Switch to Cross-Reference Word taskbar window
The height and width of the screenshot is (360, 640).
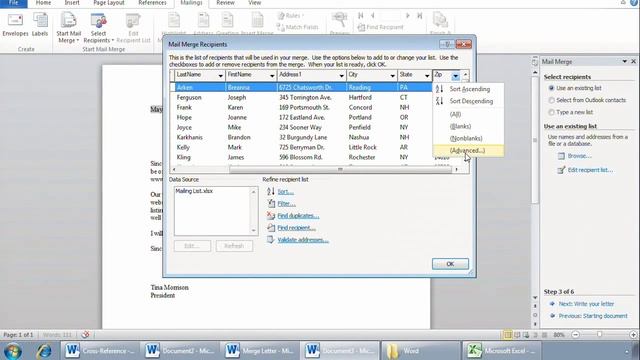tap(100, 351)
